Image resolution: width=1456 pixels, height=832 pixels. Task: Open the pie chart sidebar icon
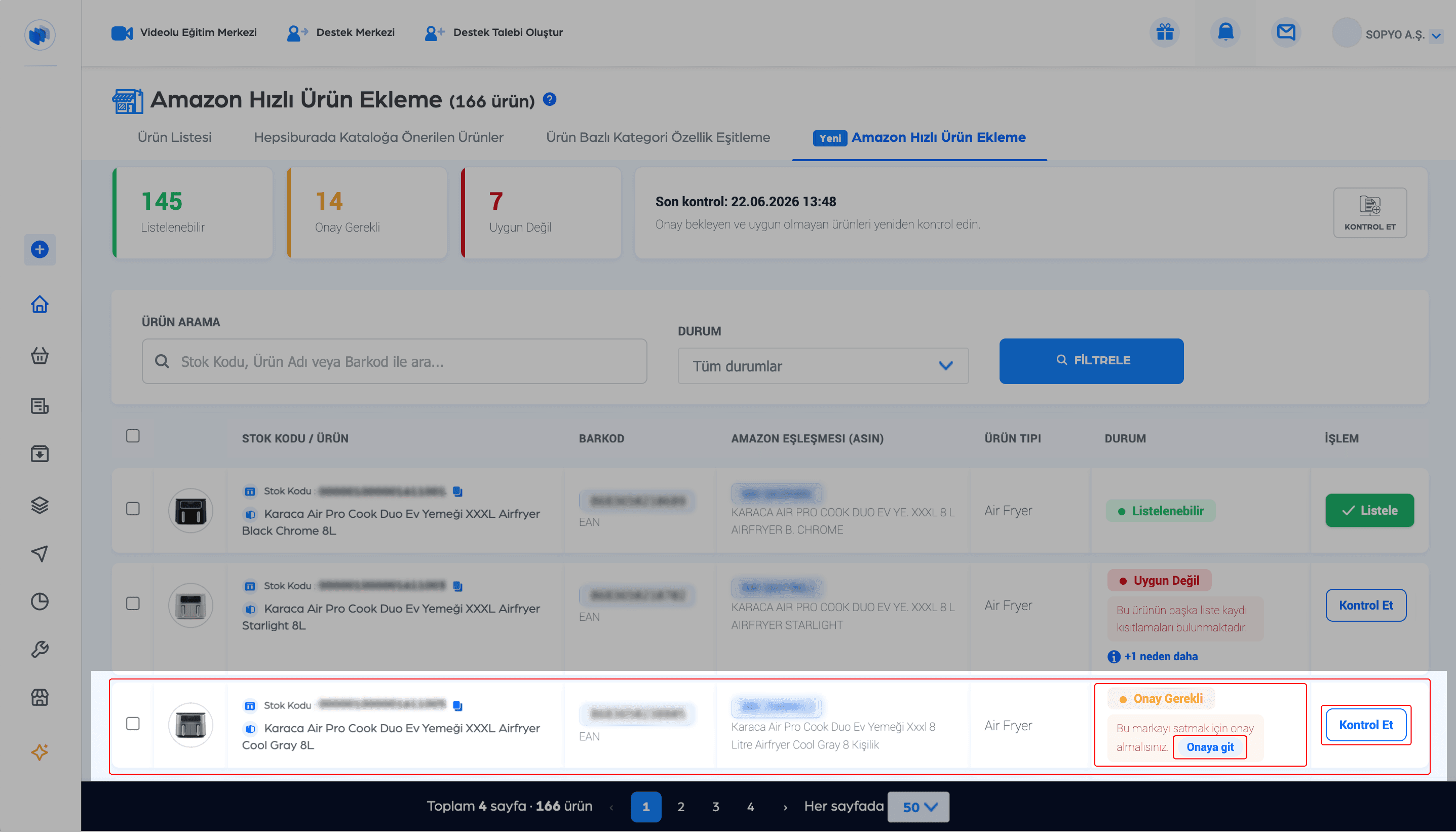click(x=40, y=601)
